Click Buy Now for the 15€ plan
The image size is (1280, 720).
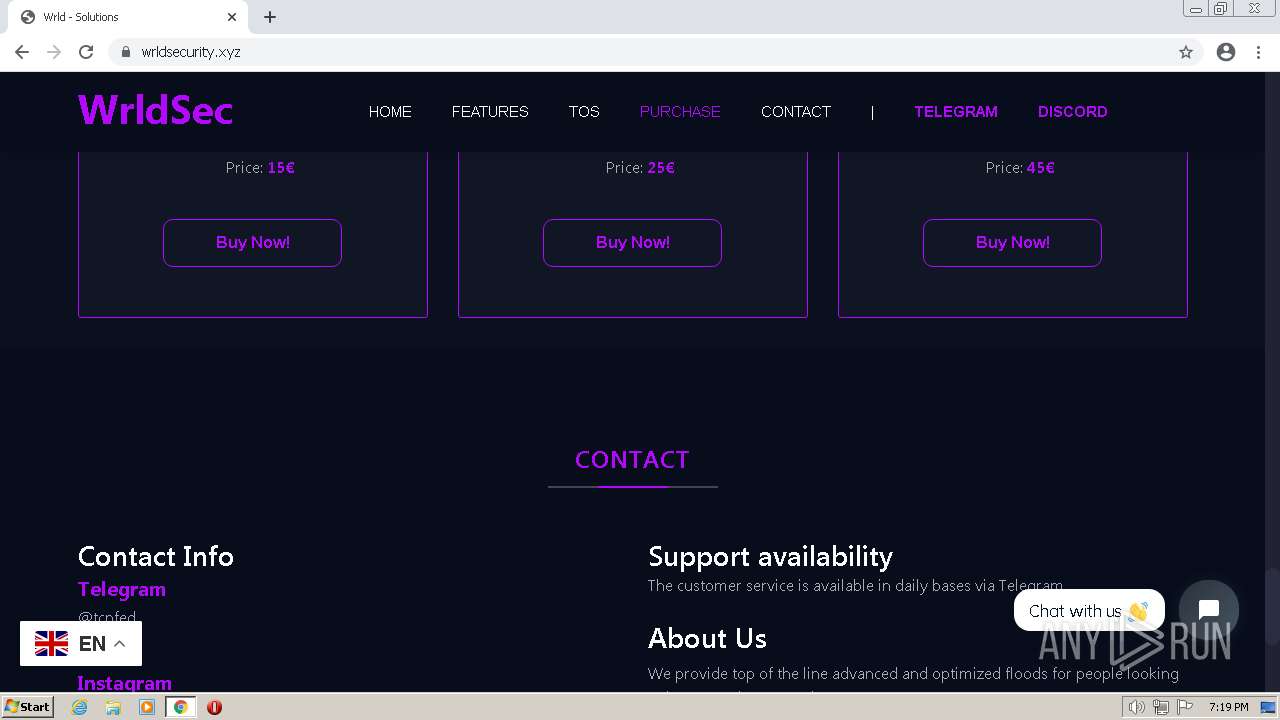pos(252,243)
